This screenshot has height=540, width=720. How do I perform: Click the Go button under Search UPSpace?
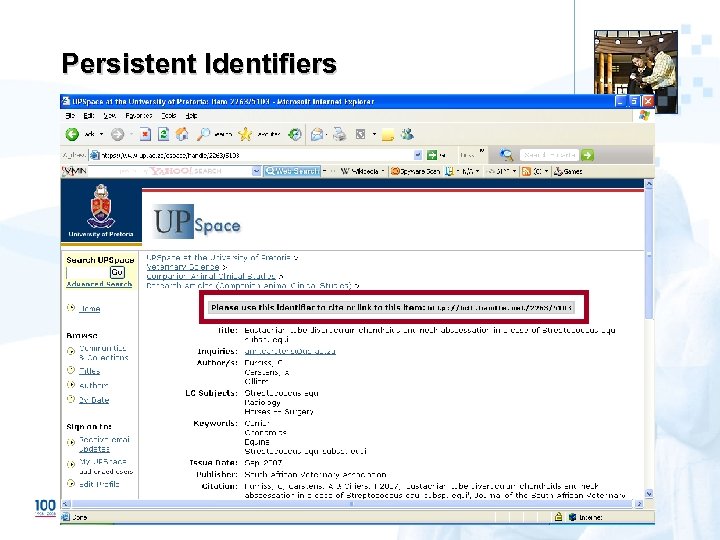click(117, 272)
